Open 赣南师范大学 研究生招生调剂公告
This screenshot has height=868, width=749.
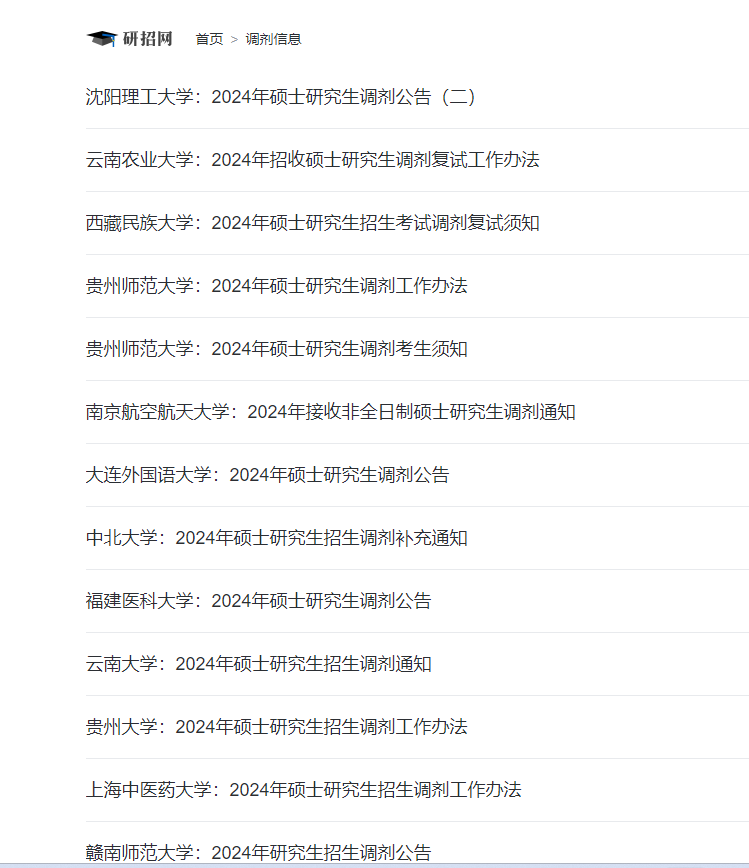[259, 852]
